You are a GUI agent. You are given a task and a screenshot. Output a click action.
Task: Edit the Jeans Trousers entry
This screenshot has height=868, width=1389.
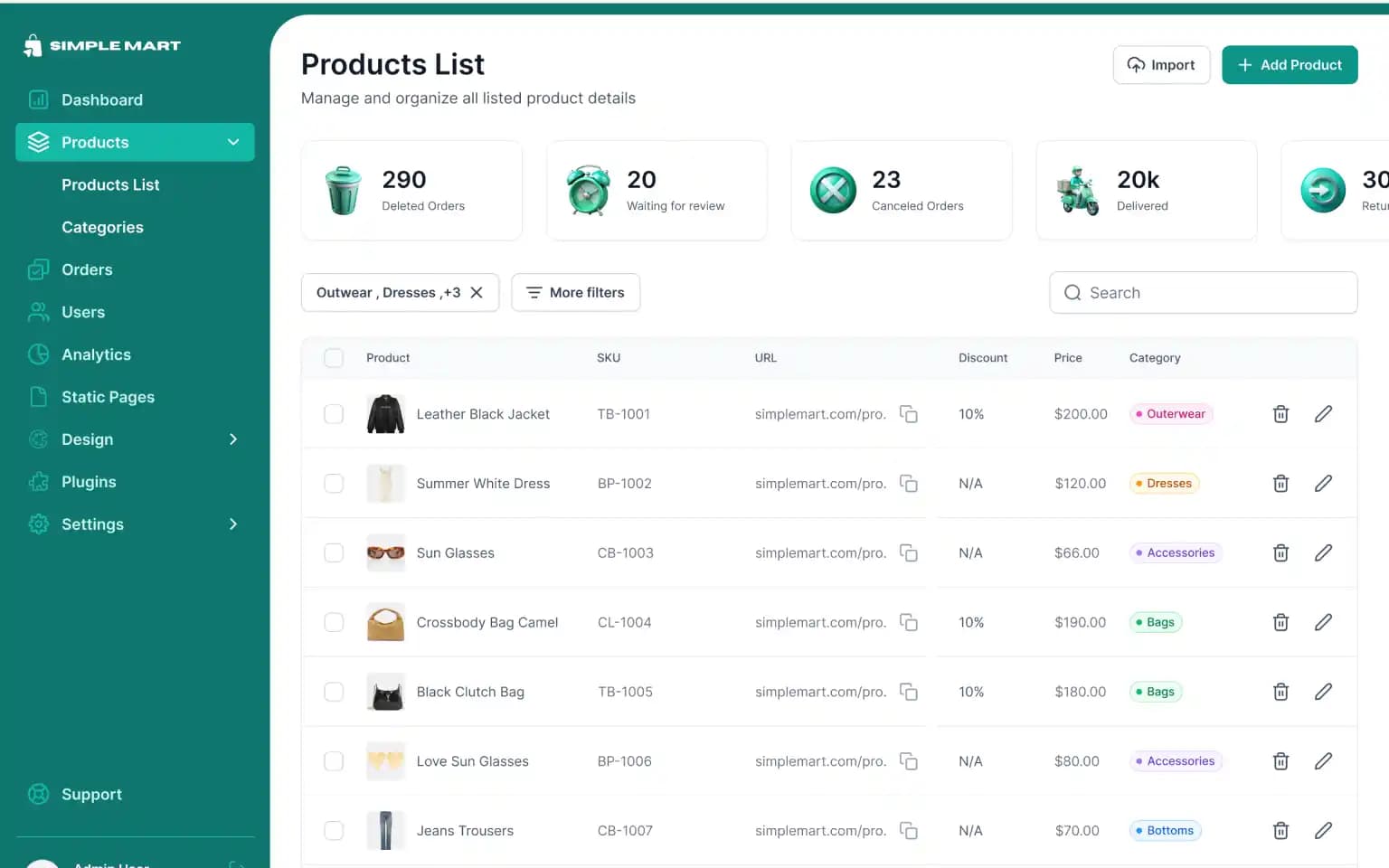(1323, 831)
